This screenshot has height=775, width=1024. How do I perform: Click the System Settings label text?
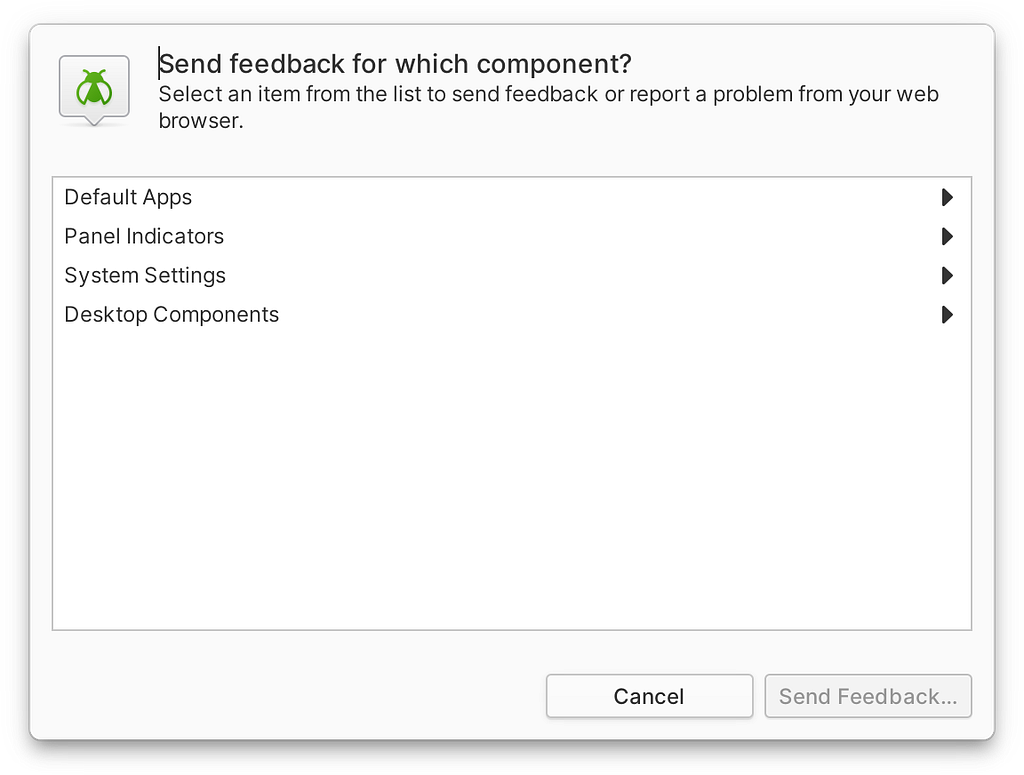click(x=145, y=276)
